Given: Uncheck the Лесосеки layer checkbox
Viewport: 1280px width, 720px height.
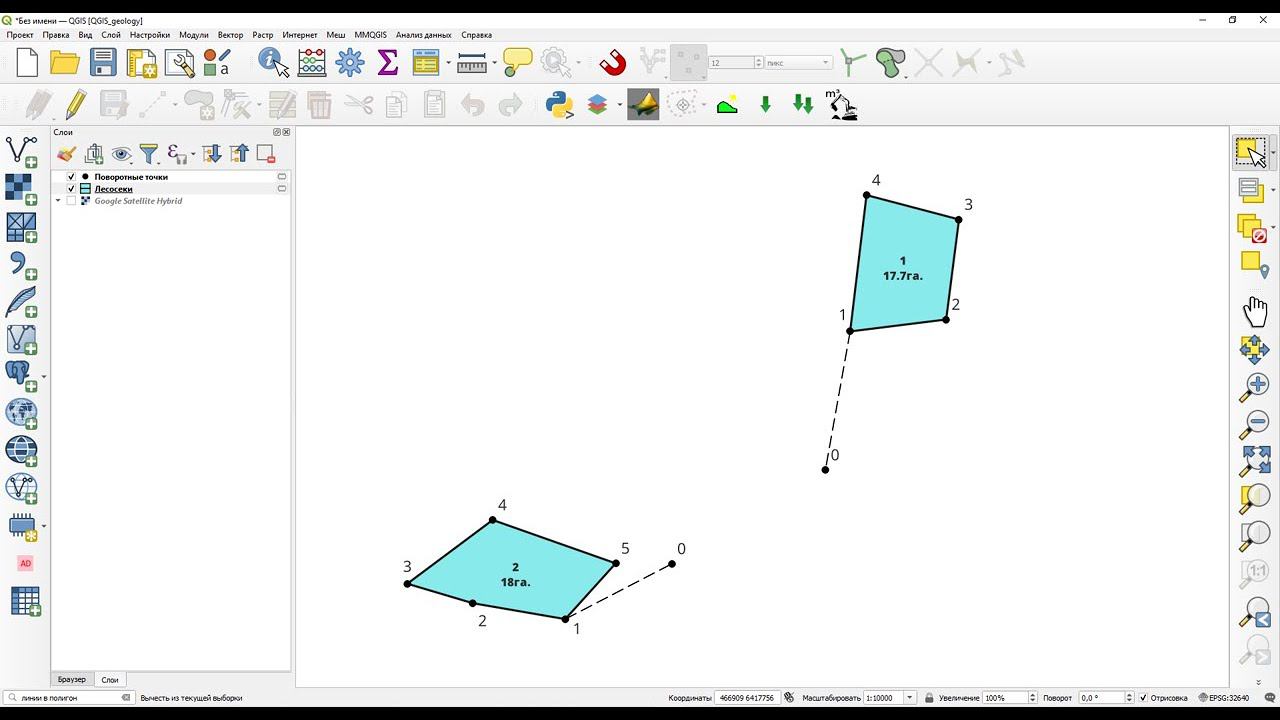Looking at the screenshot, I should click(71, 189).
